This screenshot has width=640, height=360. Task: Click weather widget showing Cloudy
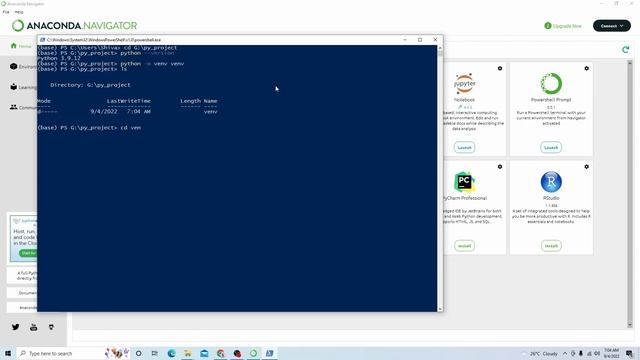click(540, 353)
